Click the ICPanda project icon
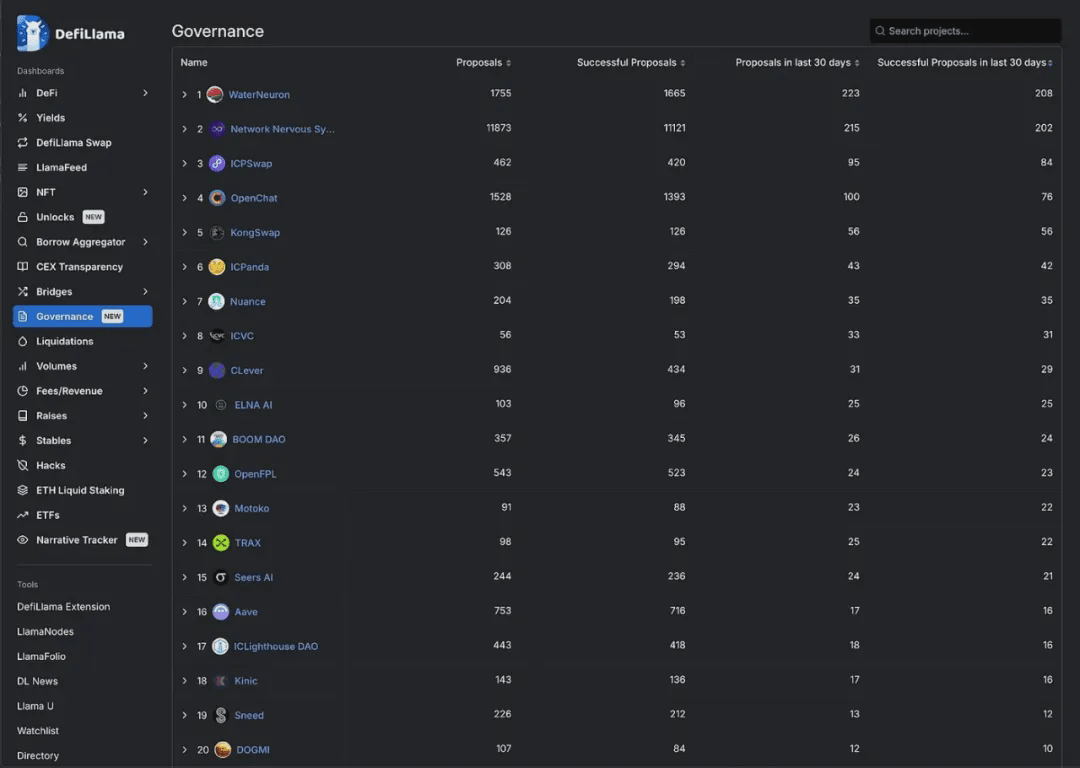 [217, 267]
